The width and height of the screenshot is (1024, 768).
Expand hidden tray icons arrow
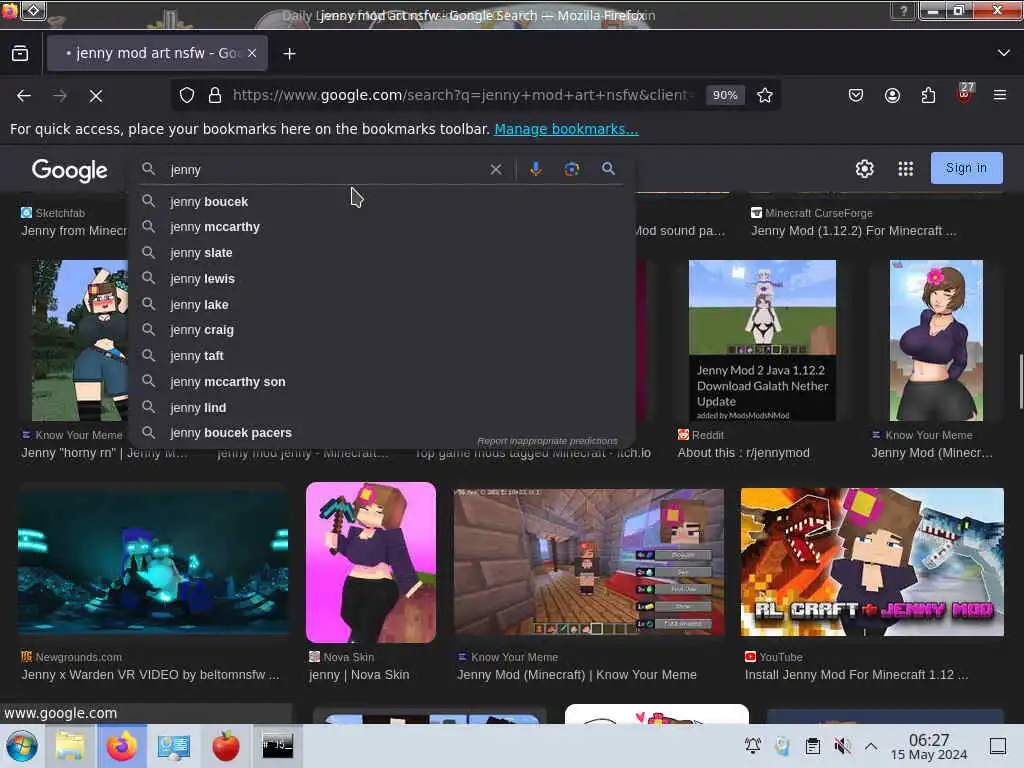point(871,746)
